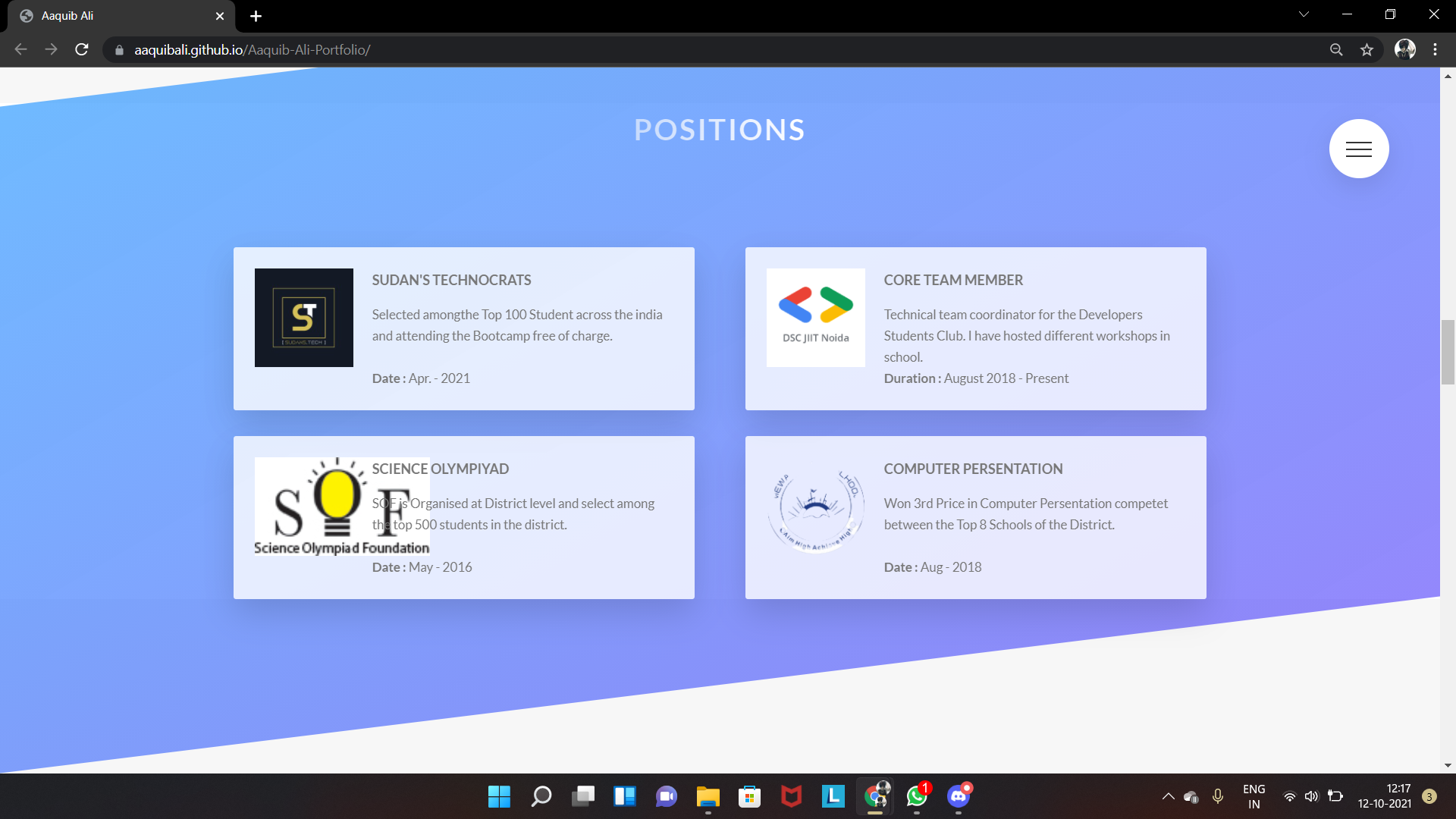The width and height of the screenshot is (1456, 819).
Task: Expand hidden system tray icons
Action: coord(1168,796)
